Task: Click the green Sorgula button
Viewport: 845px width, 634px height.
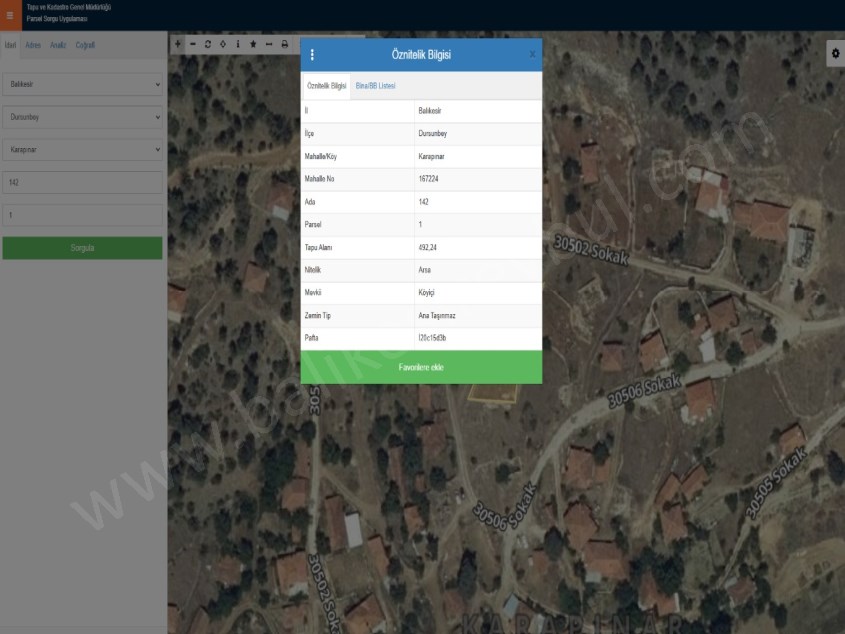Action: click(82, 248)
